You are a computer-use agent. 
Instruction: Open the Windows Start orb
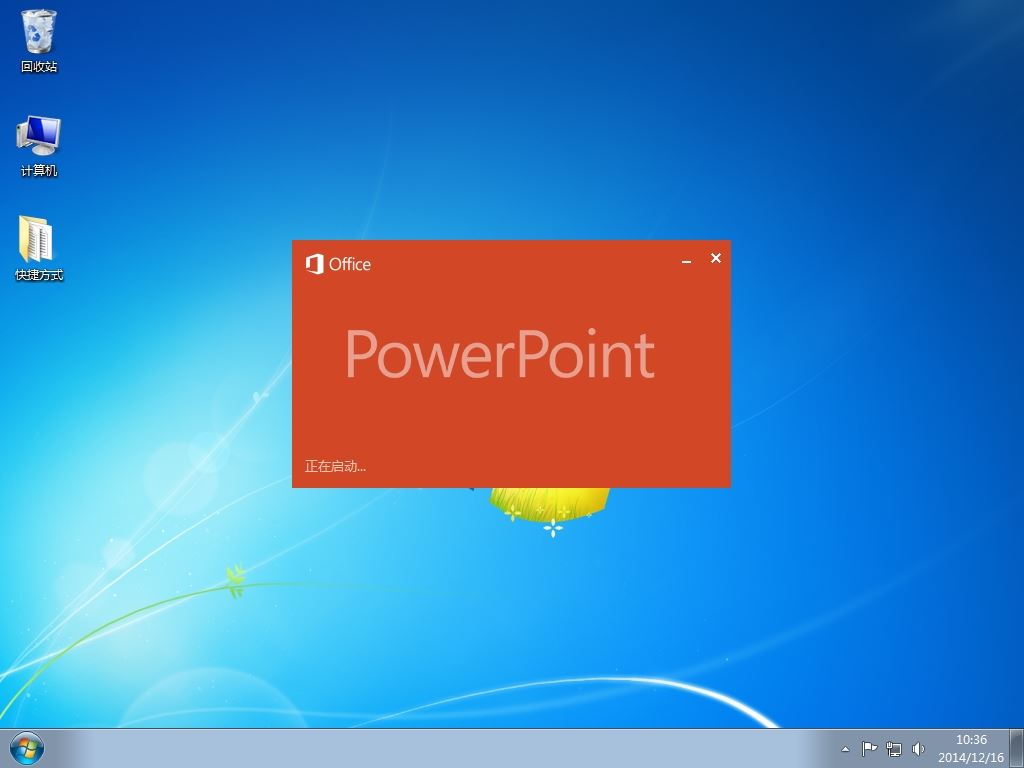click(x=27, y=748)
